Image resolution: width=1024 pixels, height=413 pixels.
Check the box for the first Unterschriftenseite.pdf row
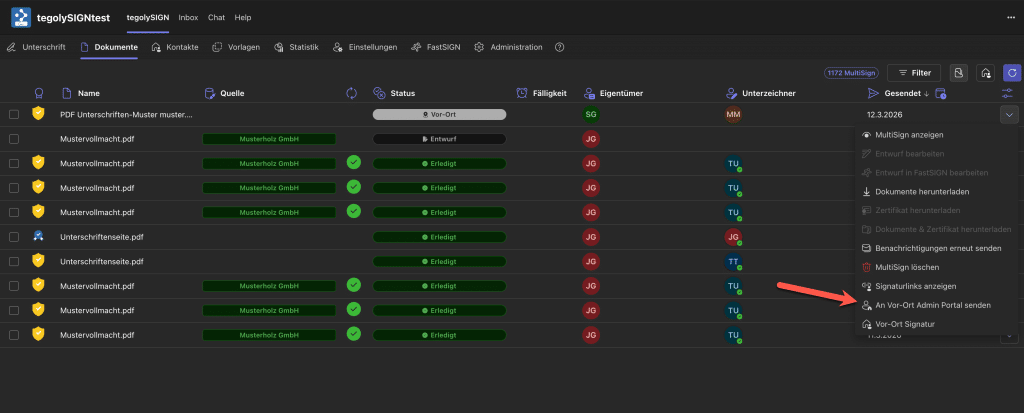tap(14, 237)
